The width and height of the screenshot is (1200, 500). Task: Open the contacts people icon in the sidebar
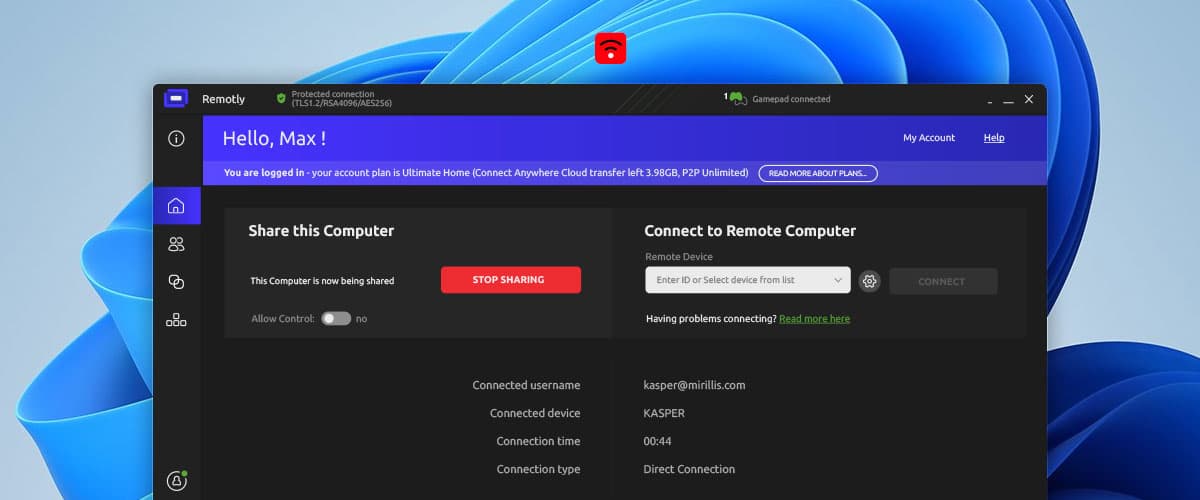coord(176,244)
